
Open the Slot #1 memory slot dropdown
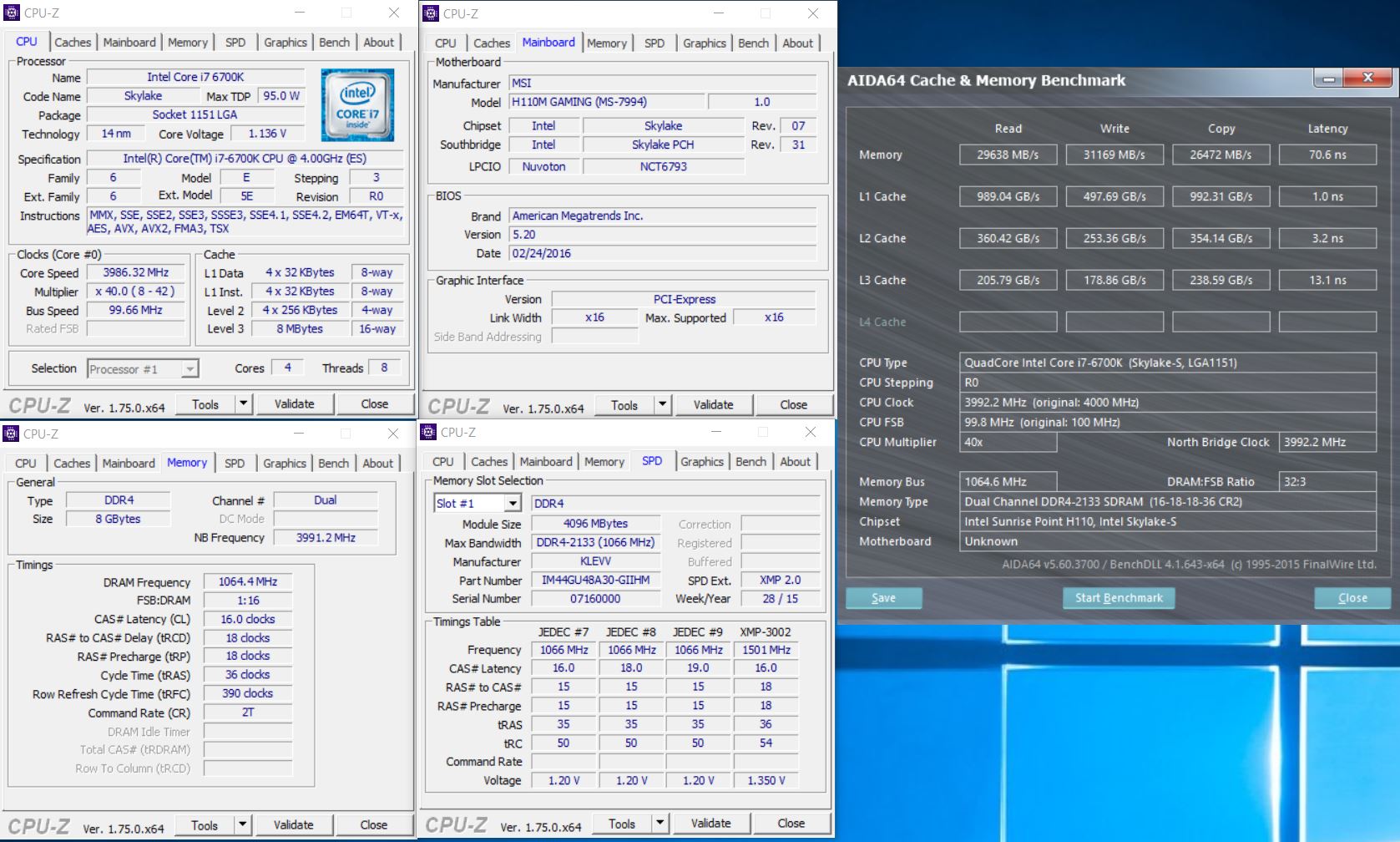pos(513,504)
